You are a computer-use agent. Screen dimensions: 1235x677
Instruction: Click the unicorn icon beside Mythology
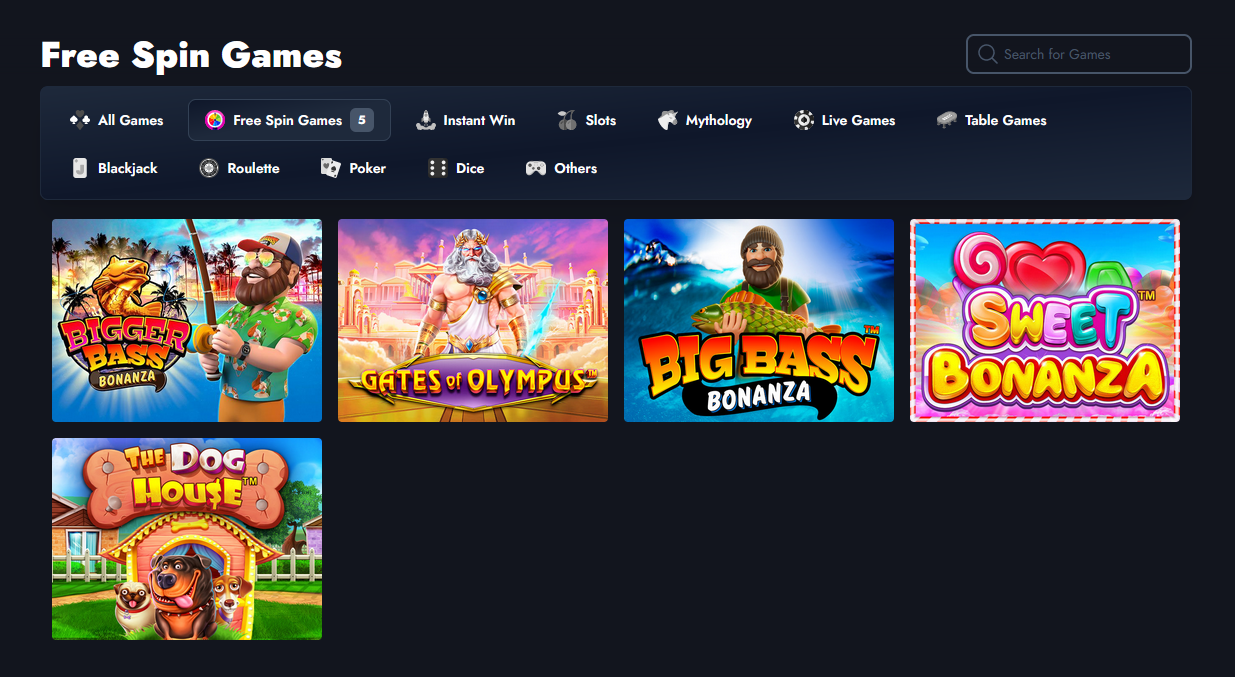tap(668, 120)
